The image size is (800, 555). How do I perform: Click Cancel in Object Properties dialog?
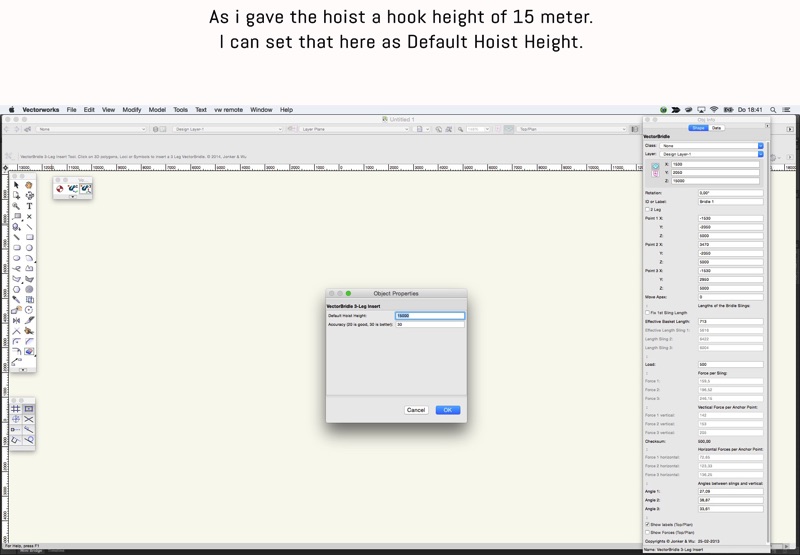(x=416, y=410)
